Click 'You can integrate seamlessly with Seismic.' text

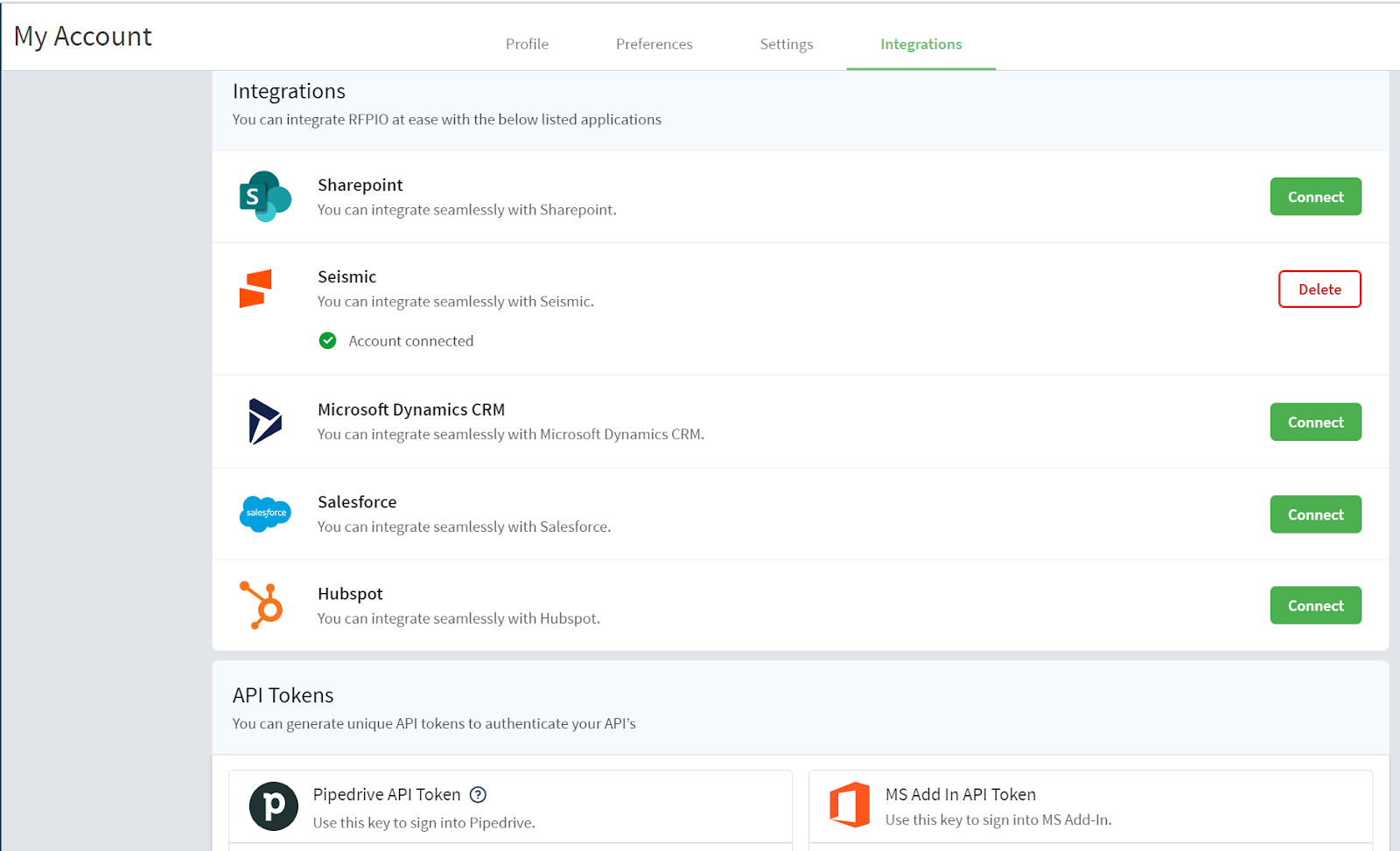455,302
